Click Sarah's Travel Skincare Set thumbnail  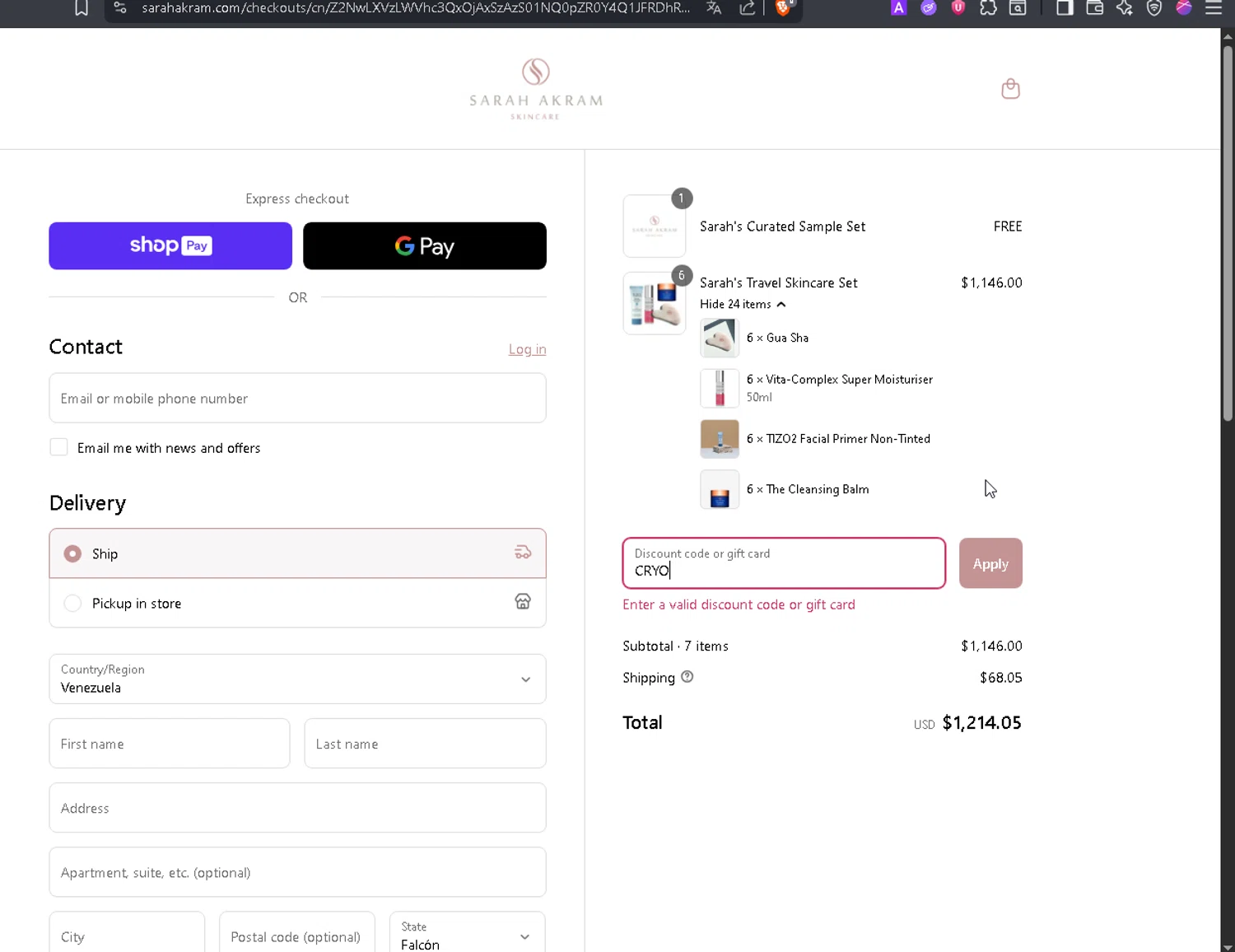point(655,303)
